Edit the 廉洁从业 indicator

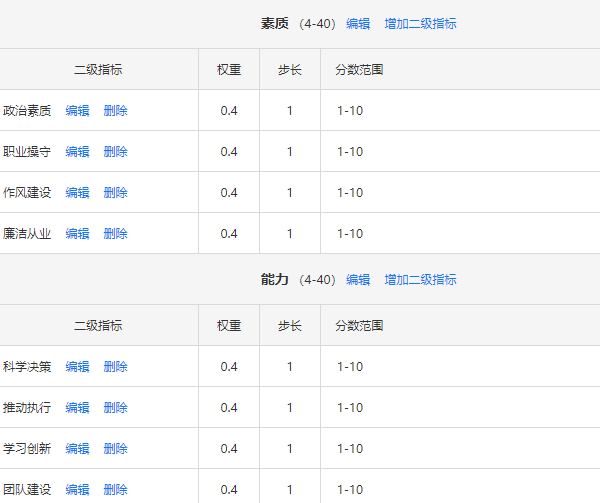point(77,233)
